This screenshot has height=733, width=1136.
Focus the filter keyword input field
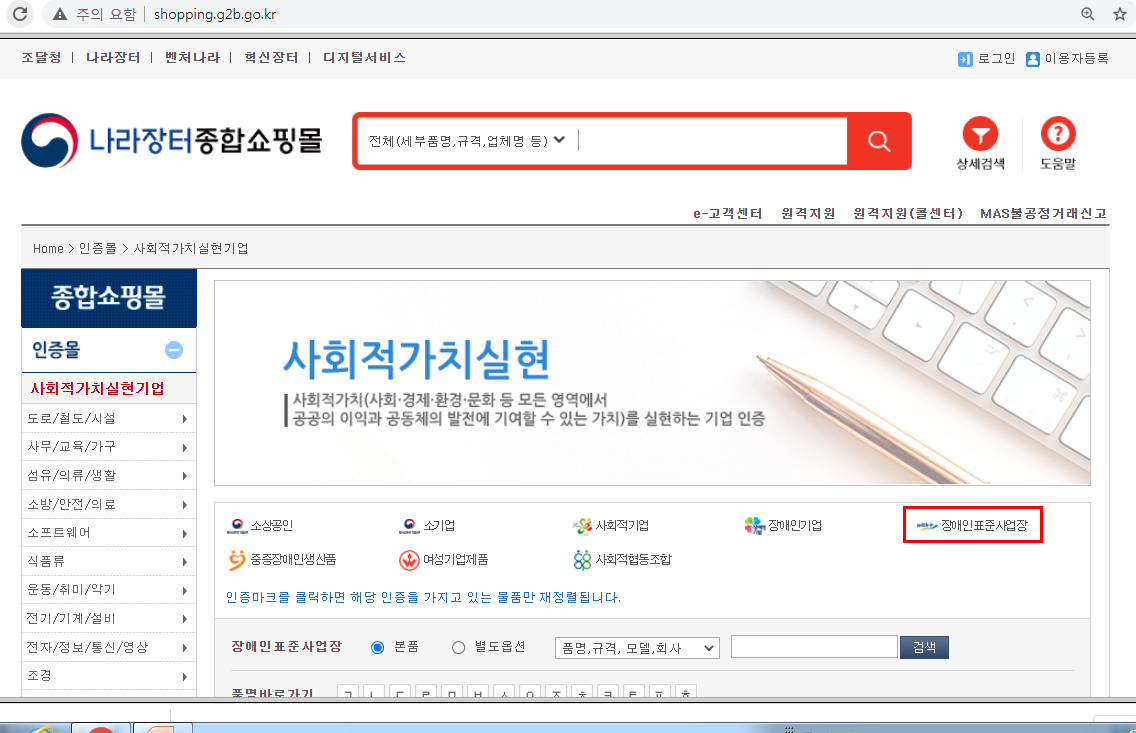pyautogui.click(x=814, y=647)
